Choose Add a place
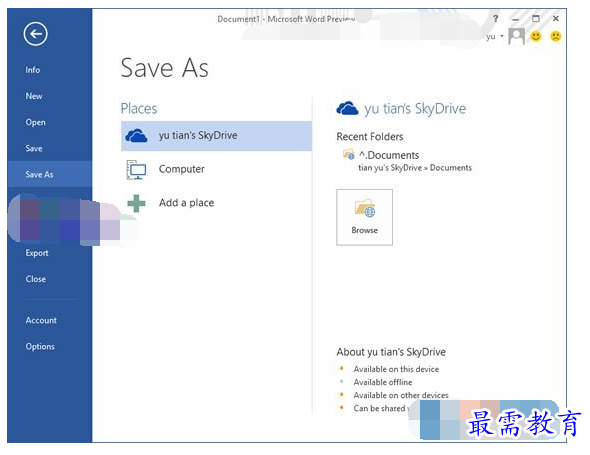The width and height of the screenshot is (590, 455). (216, 203)
